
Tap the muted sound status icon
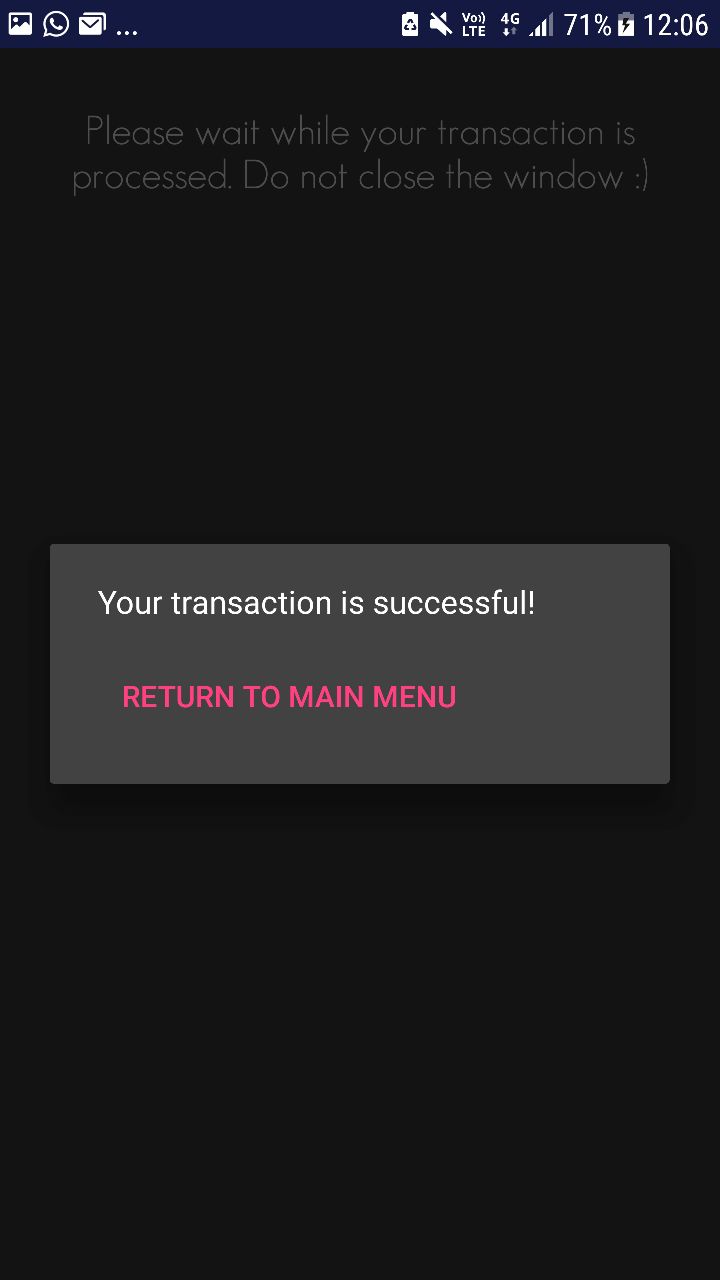(x=441, y=24)
